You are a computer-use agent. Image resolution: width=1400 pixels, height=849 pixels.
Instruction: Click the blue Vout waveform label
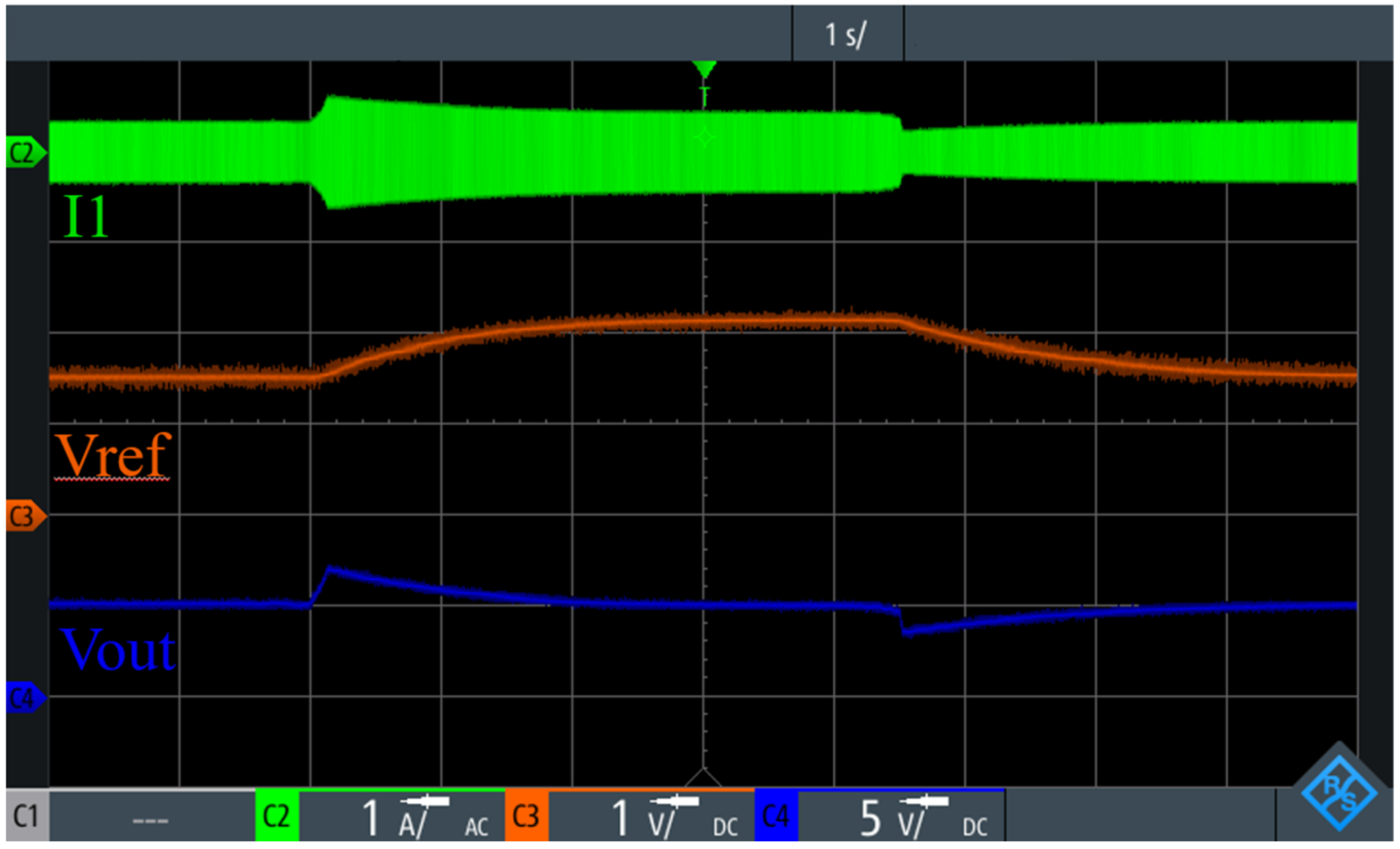click(118, 649)
